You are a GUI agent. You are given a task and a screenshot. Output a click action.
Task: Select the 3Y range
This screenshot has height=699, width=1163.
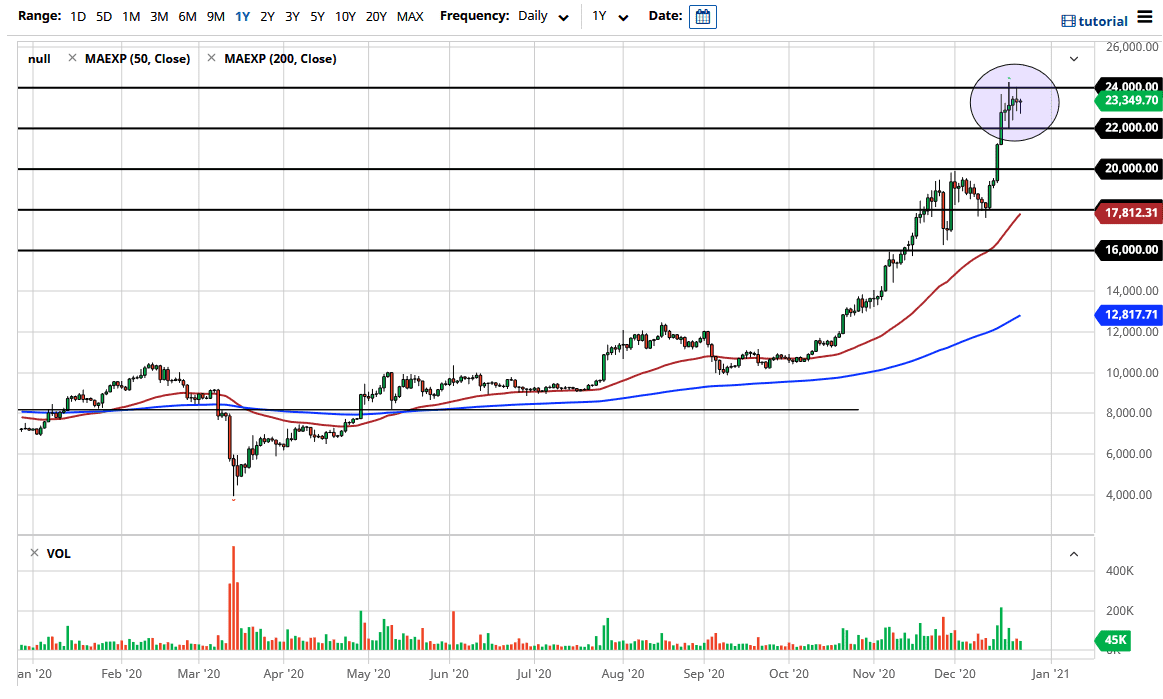[x=292, y=16]
